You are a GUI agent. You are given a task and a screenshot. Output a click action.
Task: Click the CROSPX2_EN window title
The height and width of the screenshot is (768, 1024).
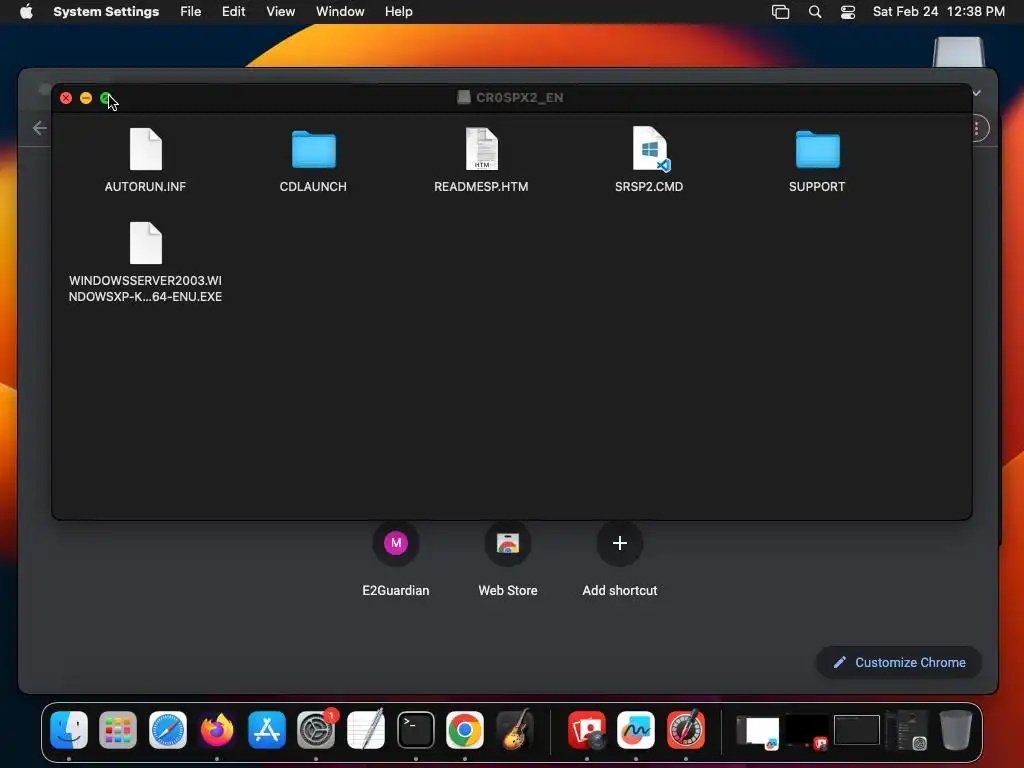(520, 97)
